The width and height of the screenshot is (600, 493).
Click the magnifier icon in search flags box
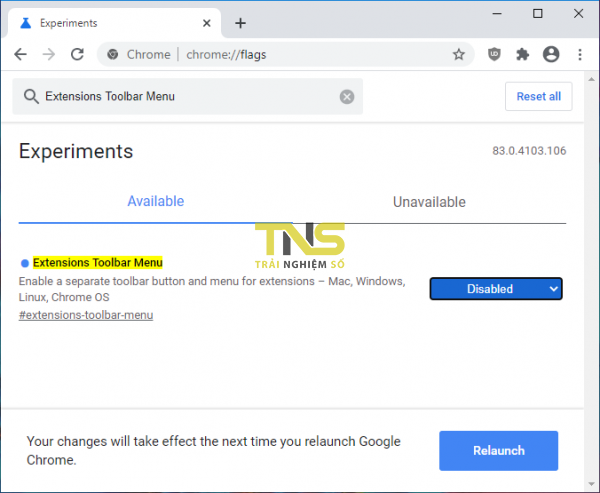pyautogui.click(x=31, y=96)
